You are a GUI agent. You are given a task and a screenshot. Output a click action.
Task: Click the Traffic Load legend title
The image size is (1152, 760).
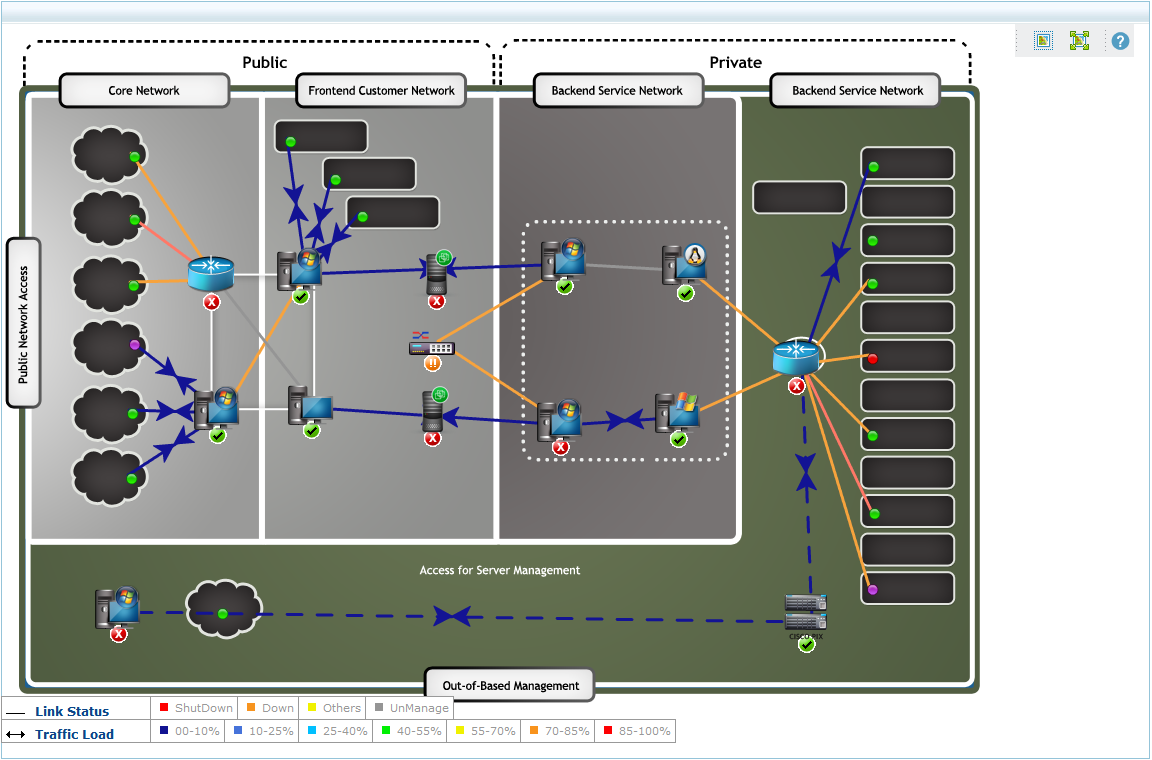tap(74, 734)
